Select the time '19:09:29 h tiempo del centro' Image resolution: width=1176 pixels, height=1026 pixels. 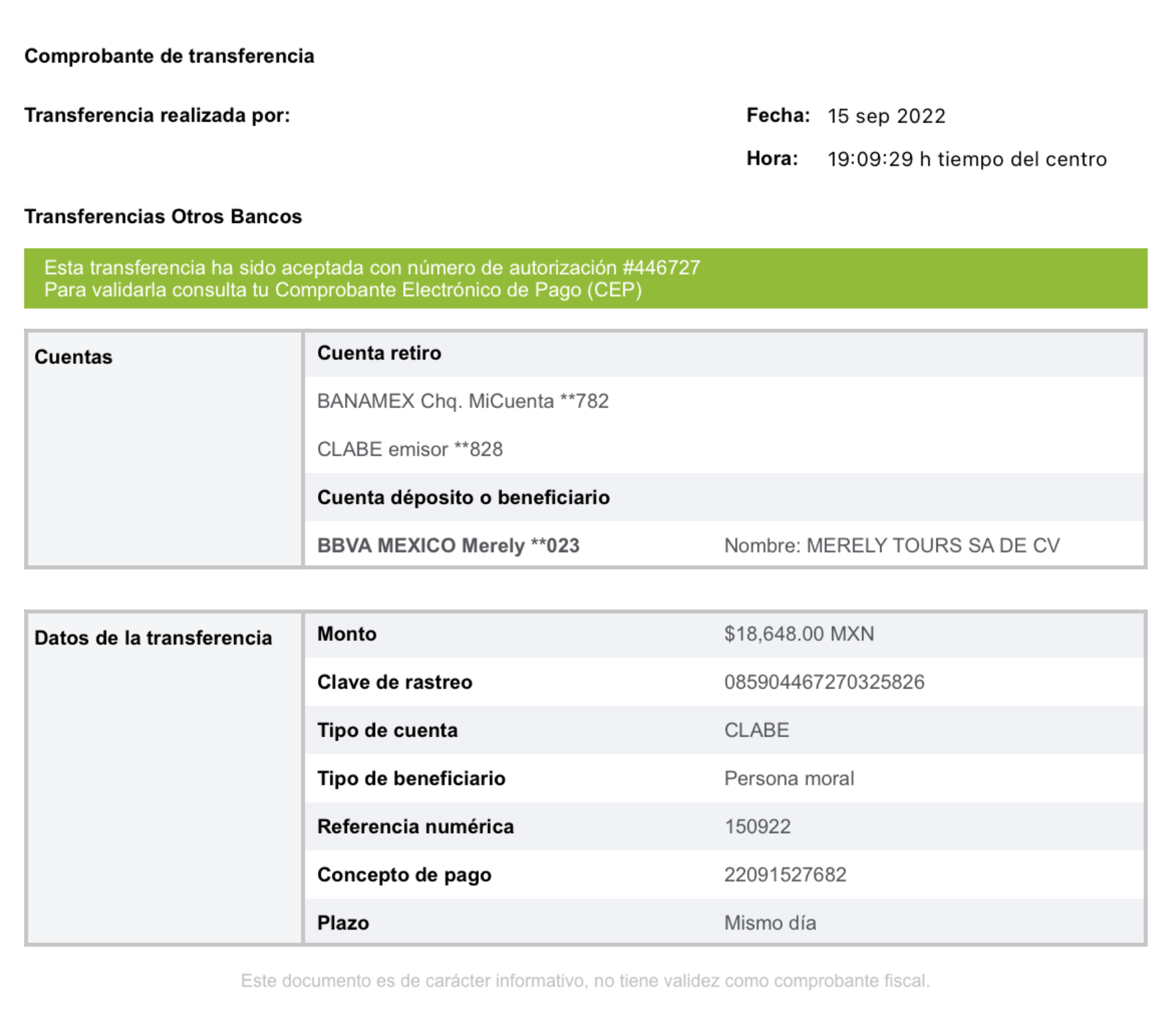pyautogui.click(x=967, y=159)
